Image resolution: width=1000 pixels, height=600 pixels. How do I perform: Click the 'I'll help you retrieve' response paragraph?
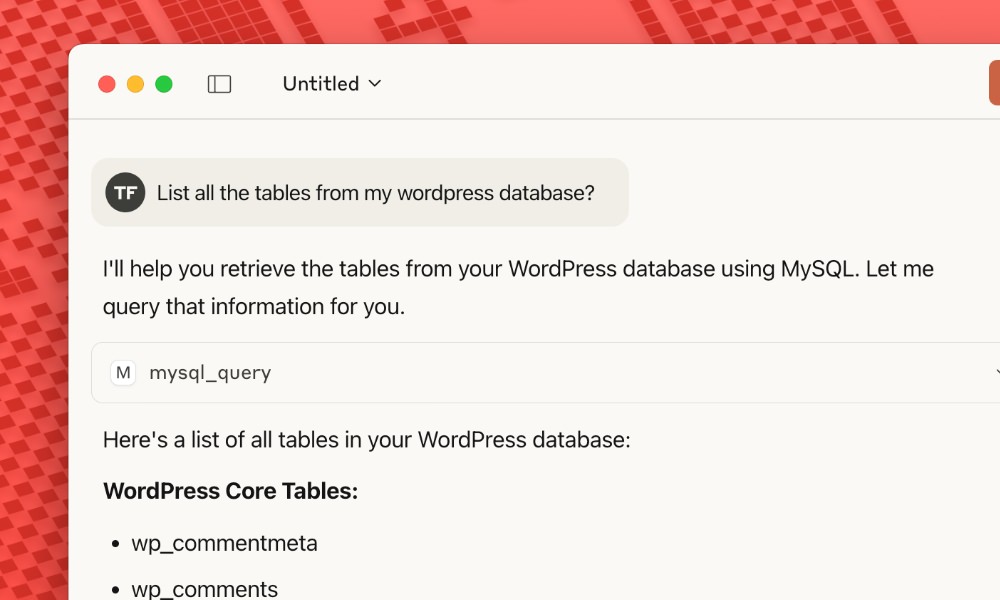[518, 288]
